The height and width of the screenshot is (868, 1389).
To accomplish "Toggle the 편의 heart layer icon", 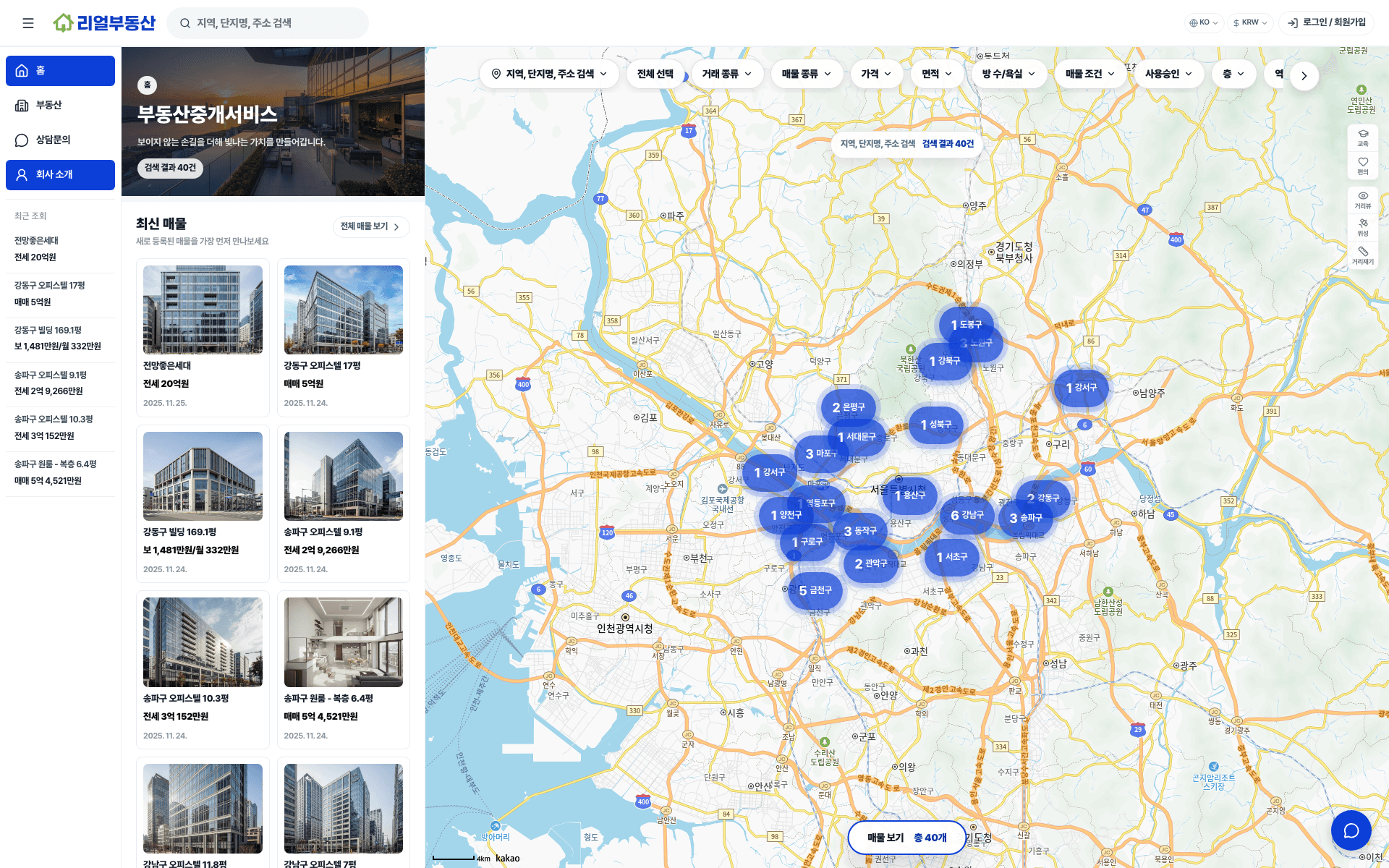I will point(1363,166).
